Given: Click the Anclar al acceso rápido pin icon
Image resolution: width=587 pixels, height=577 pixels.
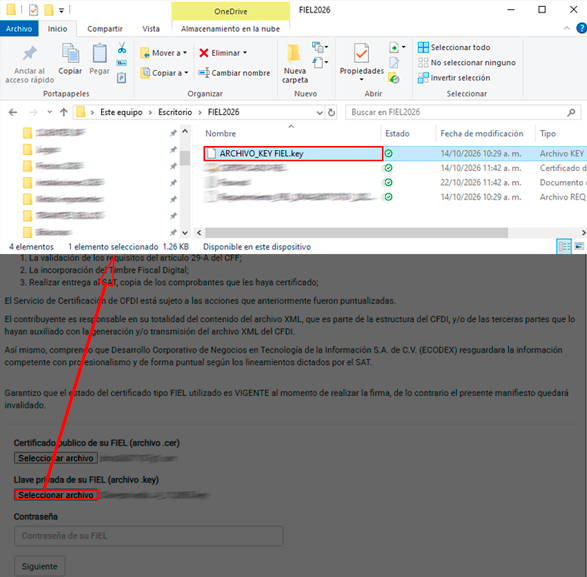Looking at the screenshot, I should (x=30, y=53).
